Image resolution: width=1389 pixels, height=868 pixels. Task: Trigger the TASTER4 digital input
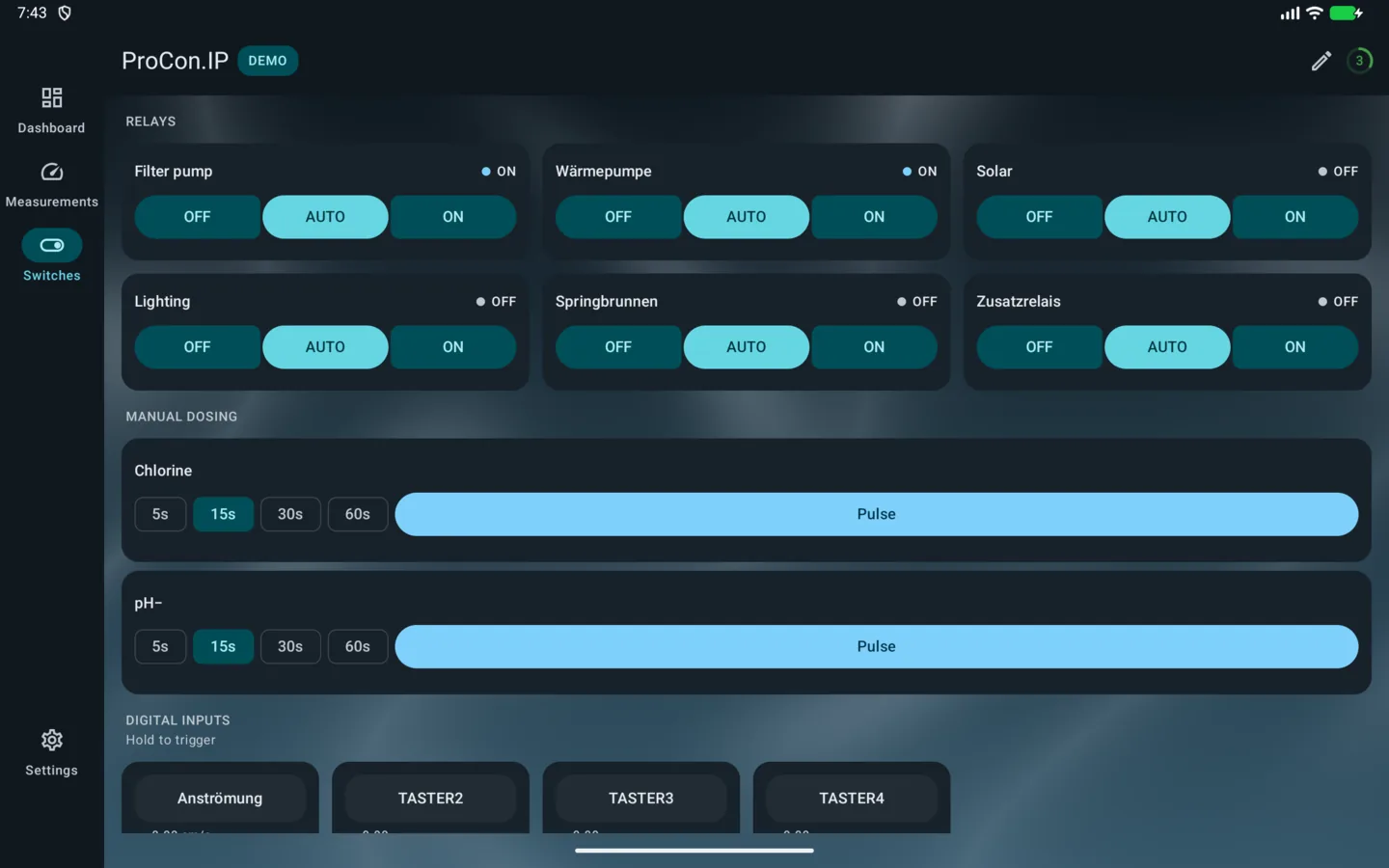pyautogui.click(x=852, y=799)
